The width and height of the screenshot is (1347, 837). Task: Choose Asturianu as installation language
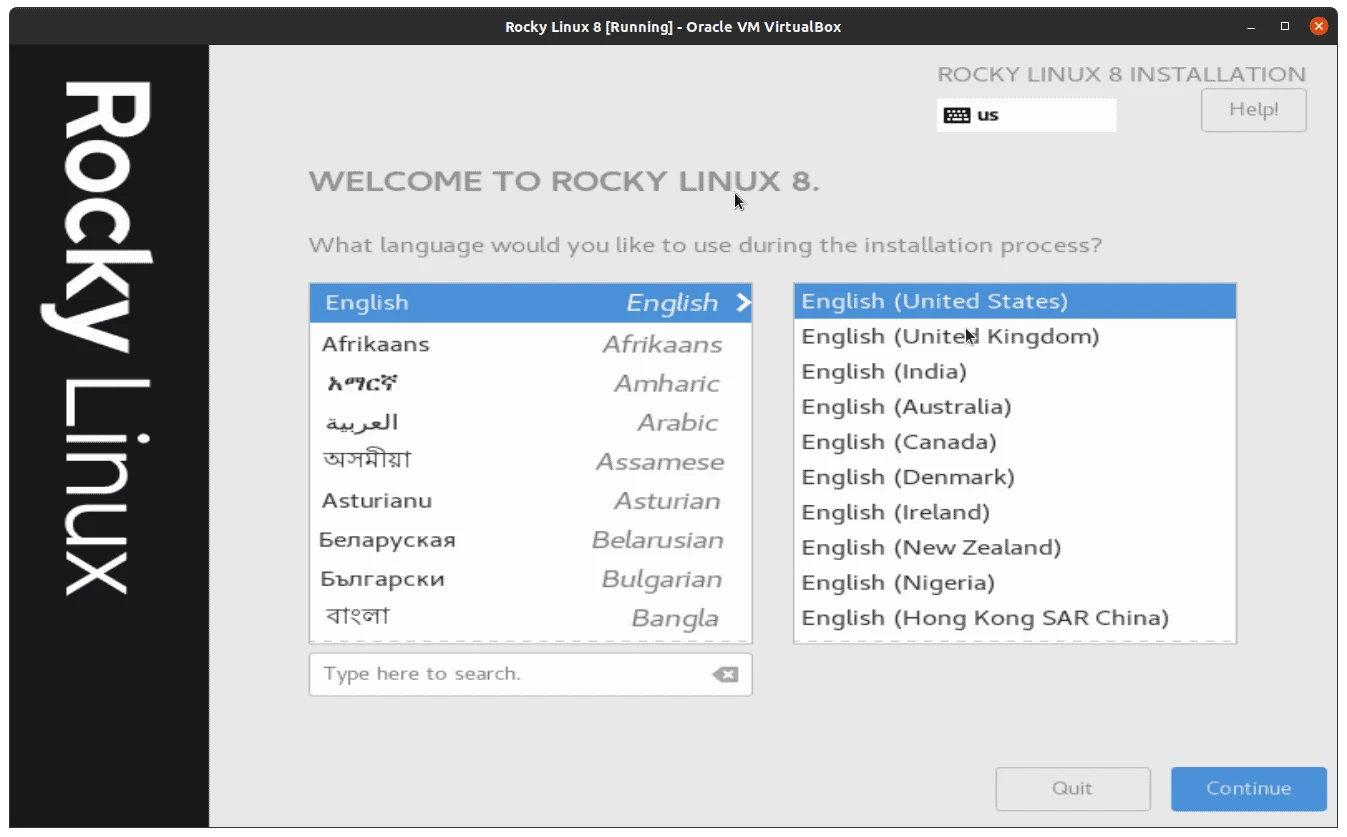click(x=374, y=500)
